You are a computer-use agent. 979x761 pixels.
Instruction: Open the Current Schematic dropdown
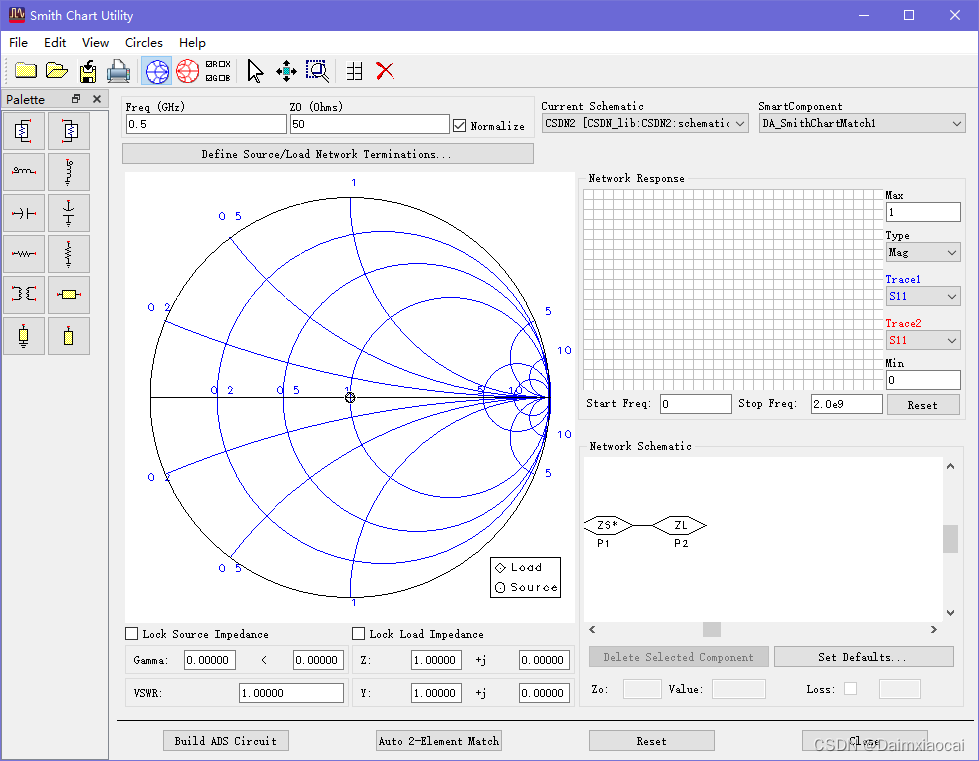(644, 124)
